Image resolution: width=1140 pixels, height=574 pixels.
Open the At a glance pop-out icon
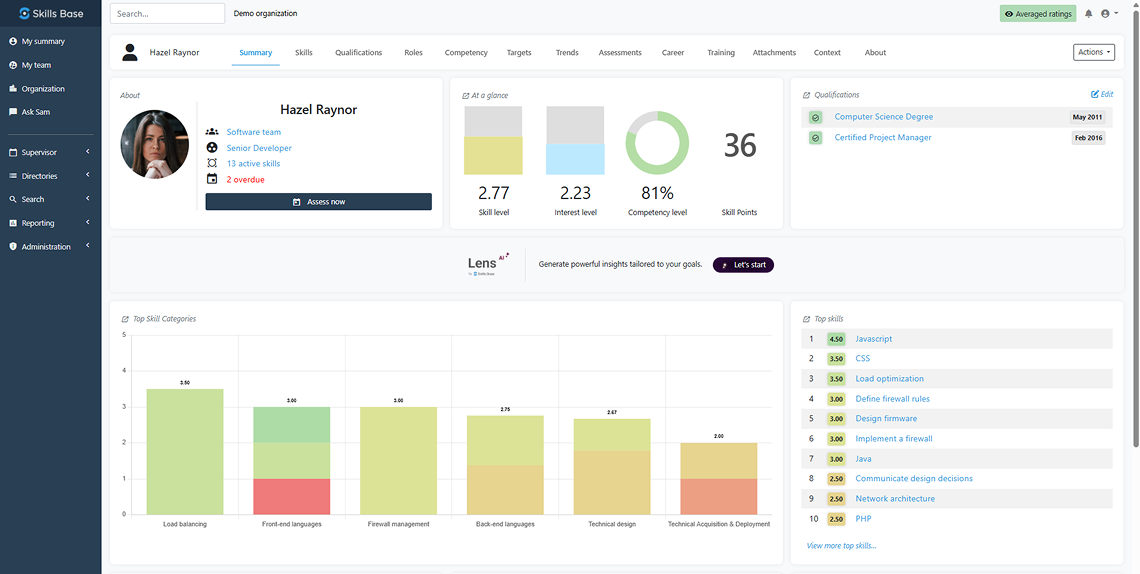[466, 96]
